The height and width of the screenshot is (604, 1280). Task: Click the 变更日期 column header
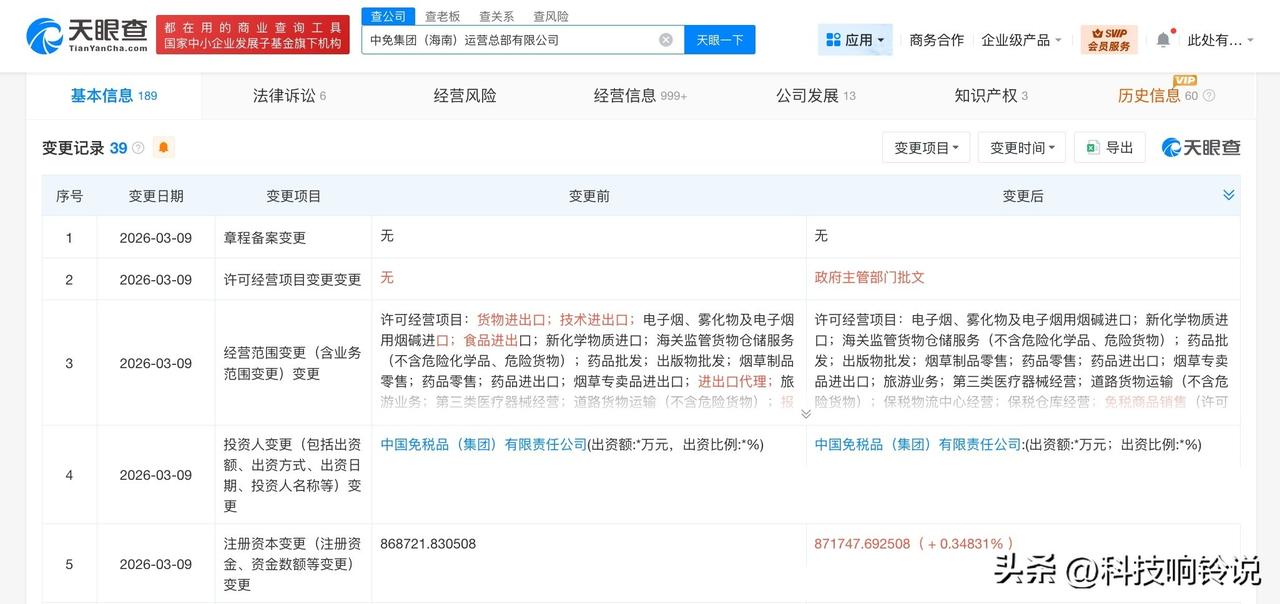point(156,196)
